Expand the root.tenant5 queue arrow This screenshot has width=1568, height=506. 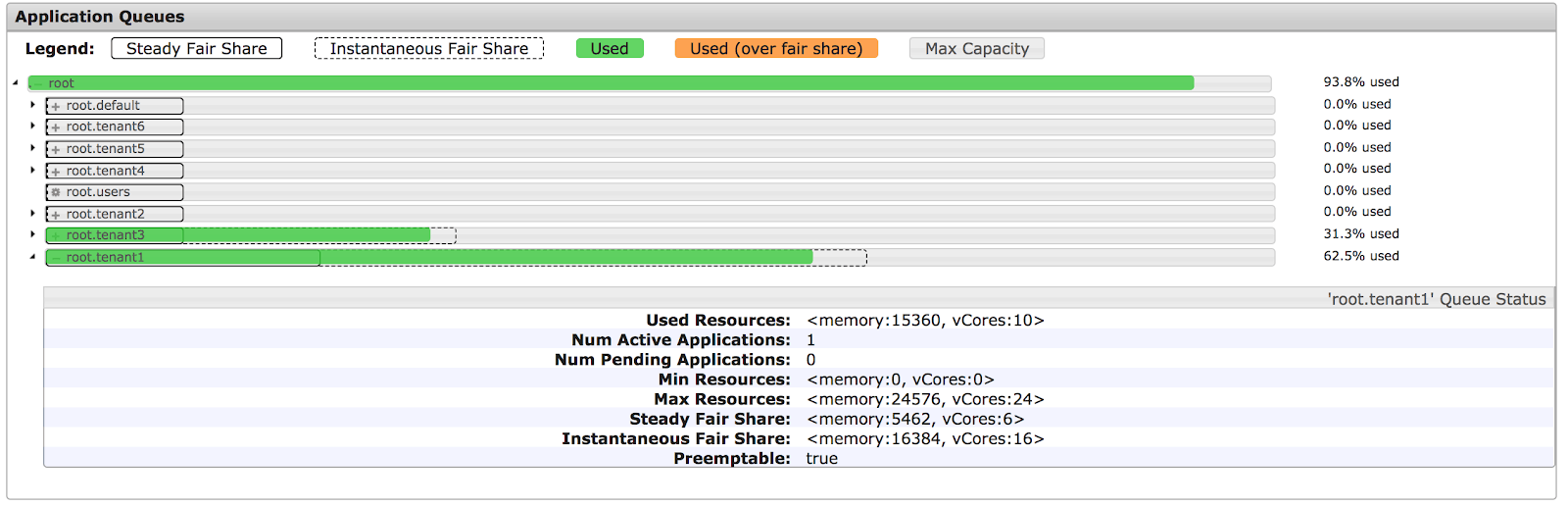[32, 148]
